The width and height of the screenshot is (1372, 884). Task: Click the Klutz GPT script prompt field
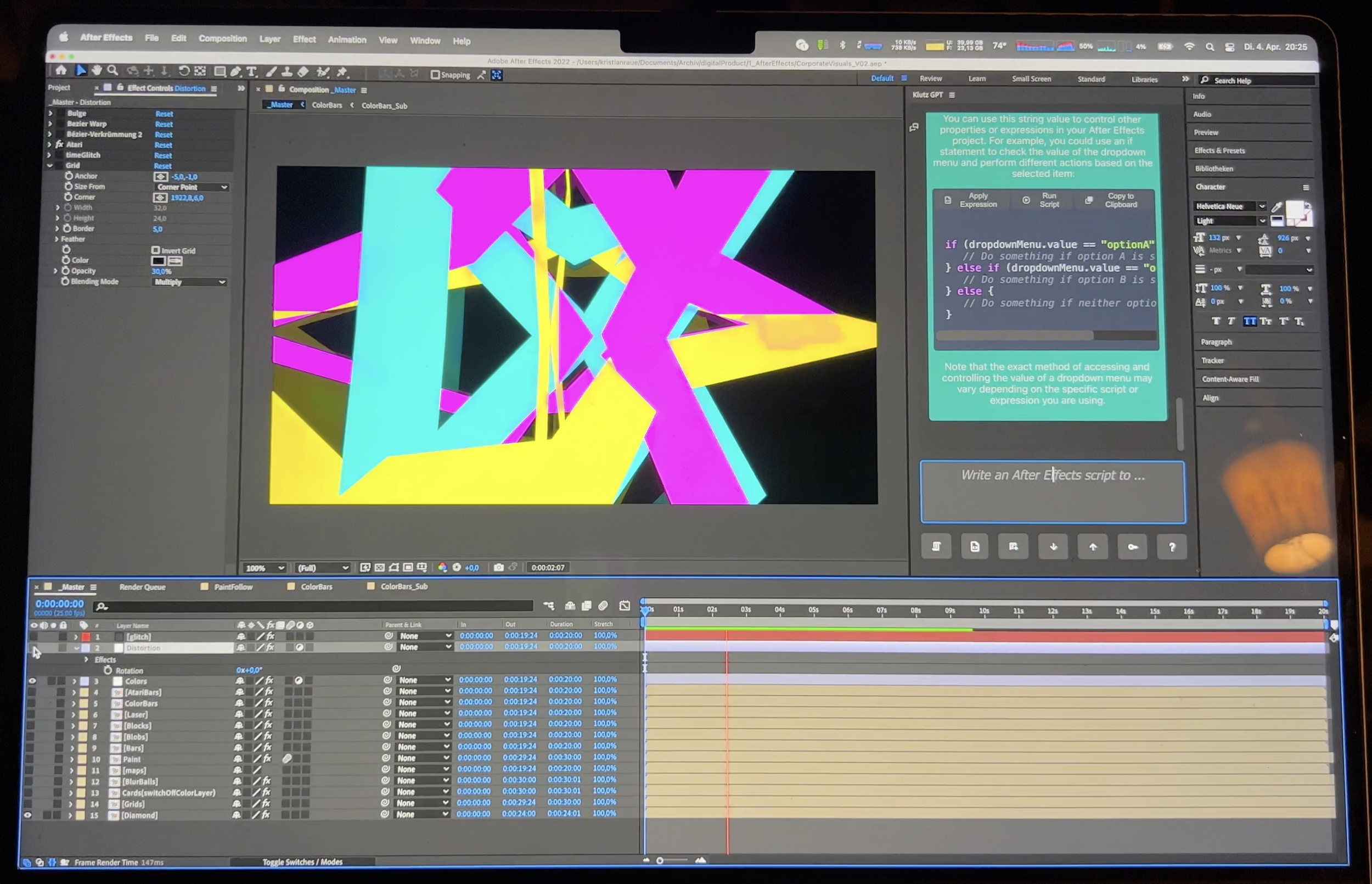(1052, 491)
